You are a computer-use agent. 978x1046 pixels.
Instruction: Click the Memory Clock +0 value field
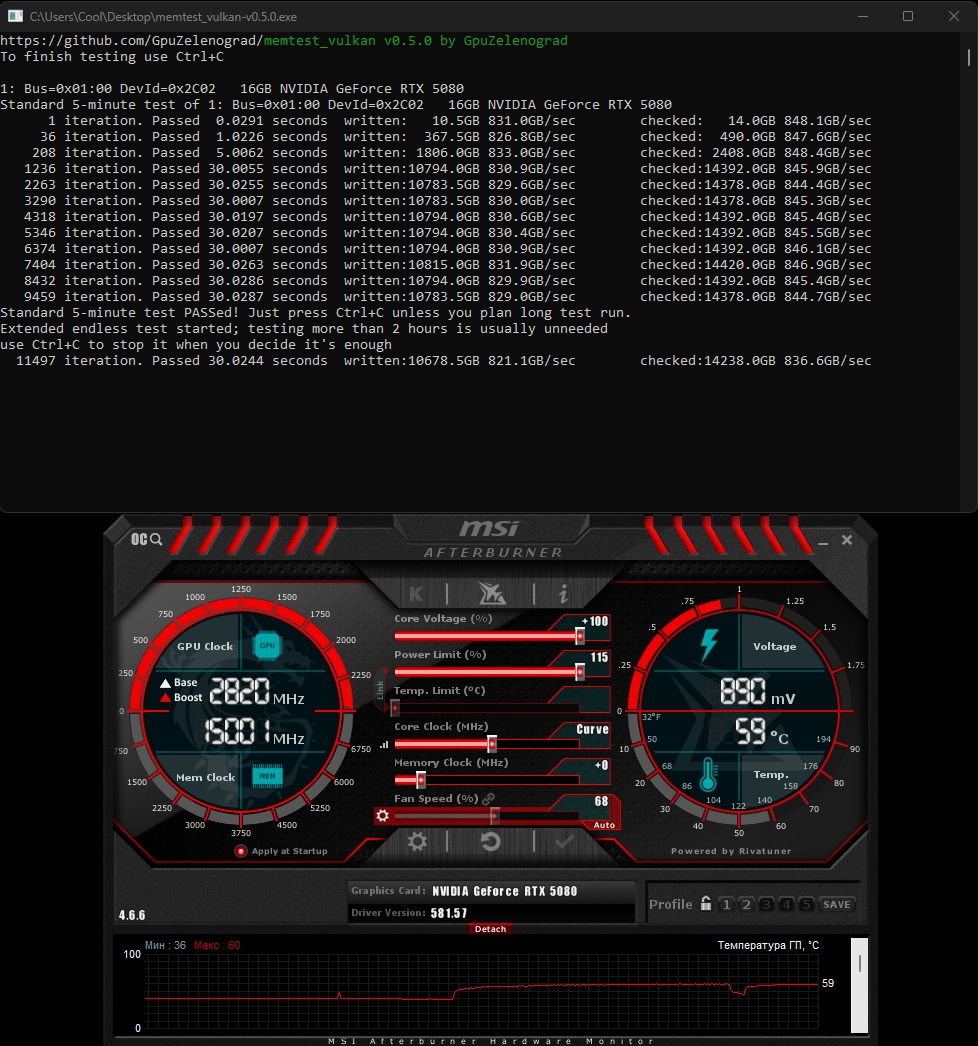[x=601, y=765]
